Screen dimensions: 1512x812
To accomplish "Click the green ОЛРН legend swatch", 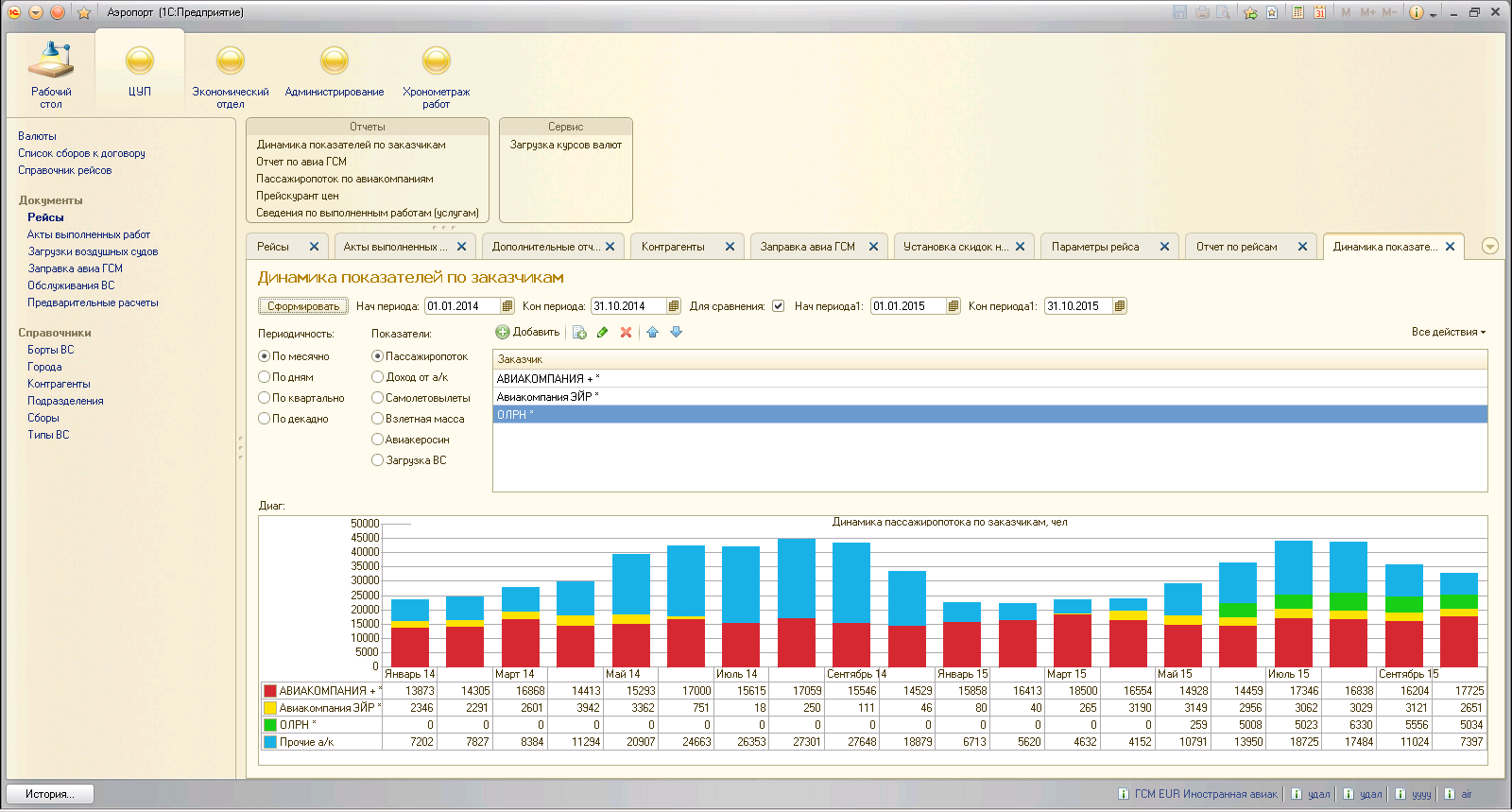I will tap(270, 725).
